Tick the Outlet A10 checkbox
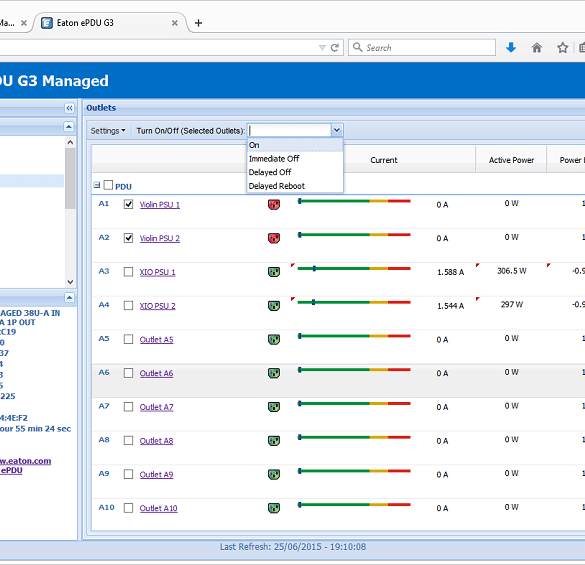Image resolution: width=585 pixels, height=565 pixels. coord(128,508)
